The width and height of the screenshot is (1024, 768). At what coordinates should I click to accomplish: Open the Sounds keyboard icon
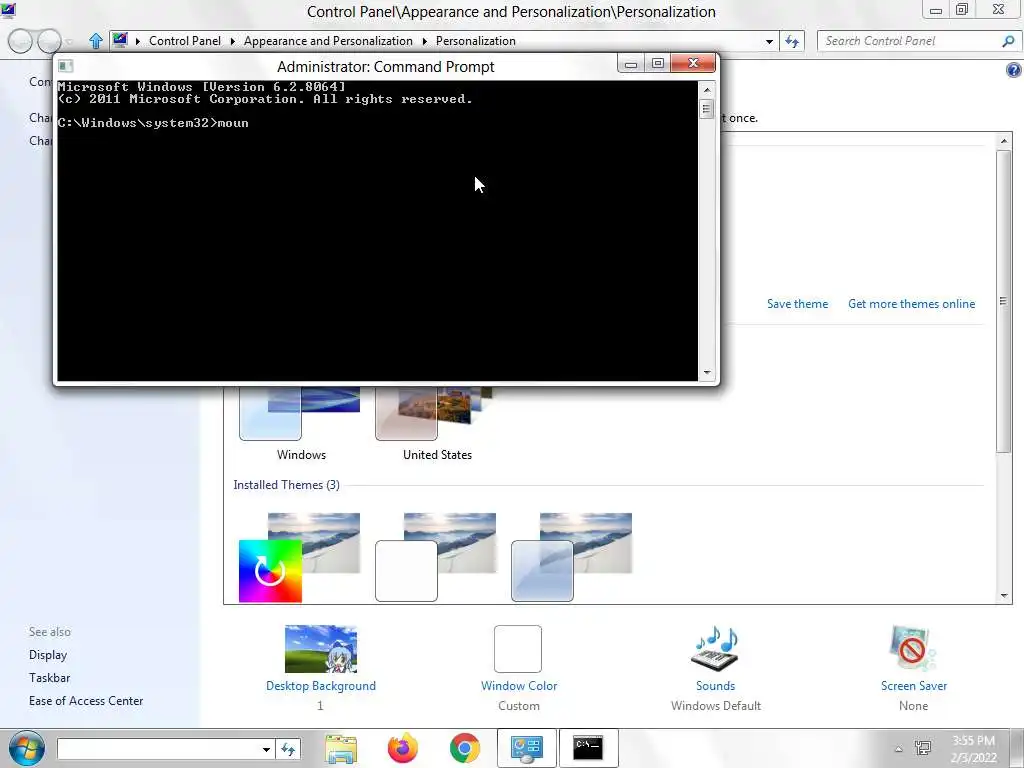pos(715,648)
